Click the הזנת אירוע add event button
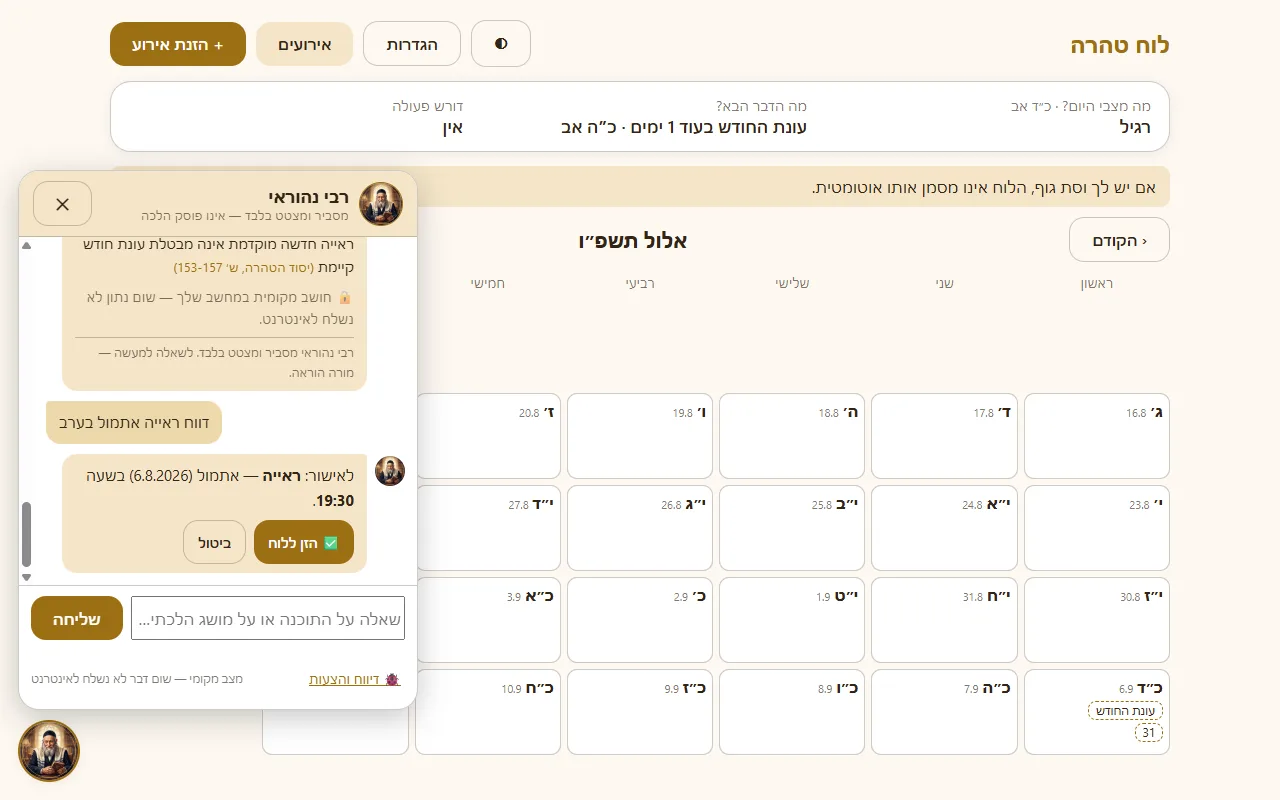The image size is (1280, 800). pos(178,44)
